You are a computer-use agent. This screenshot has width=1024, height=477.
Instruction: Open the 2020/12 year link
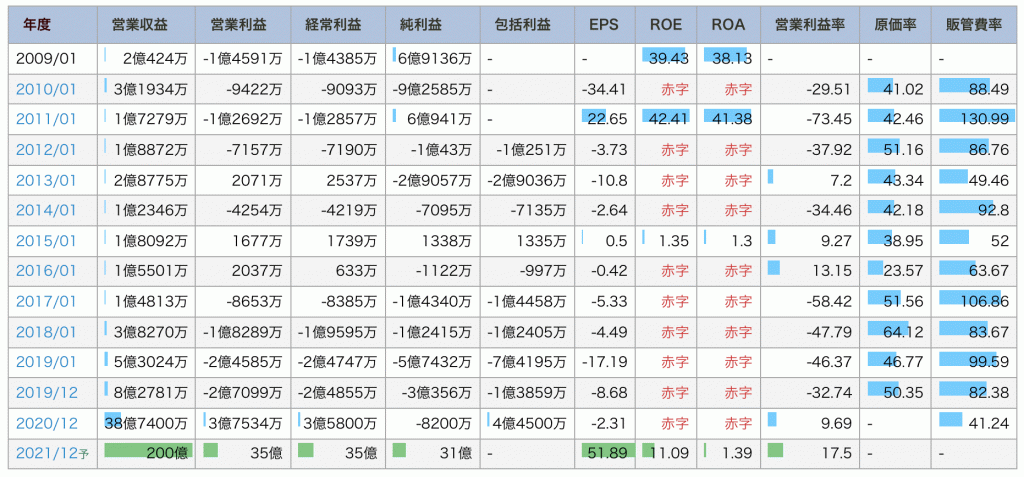[x=45, y=422]
